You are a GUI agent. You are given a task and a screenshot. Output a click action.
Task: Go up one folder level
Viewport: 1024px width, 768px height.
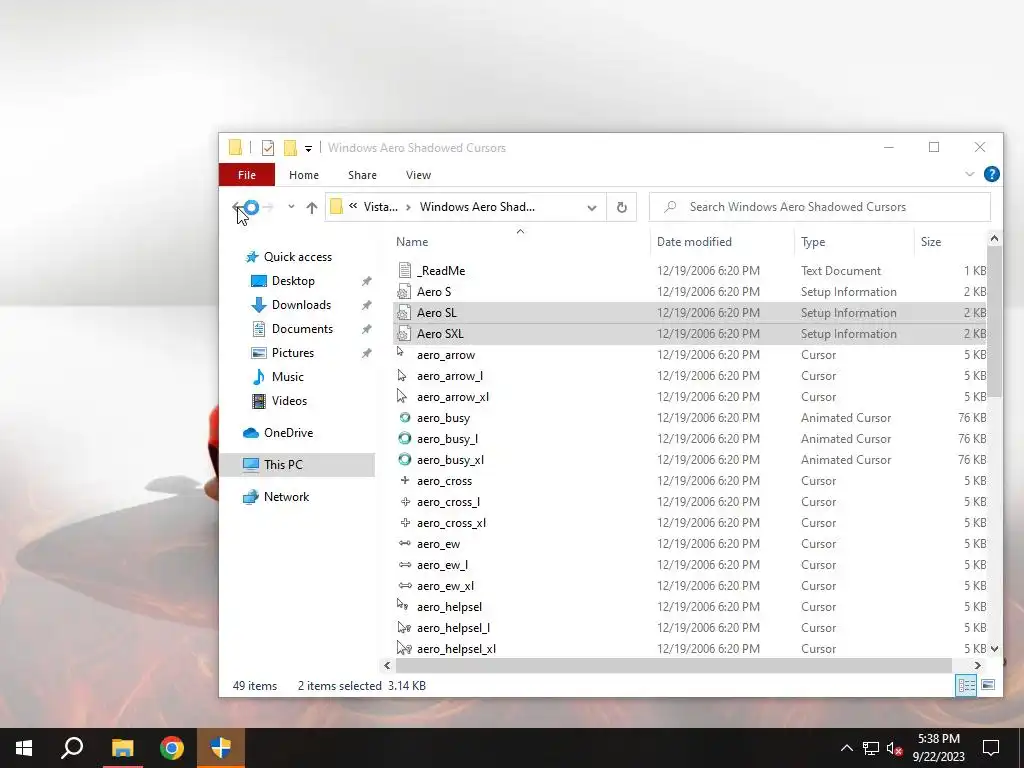[312, 208]
